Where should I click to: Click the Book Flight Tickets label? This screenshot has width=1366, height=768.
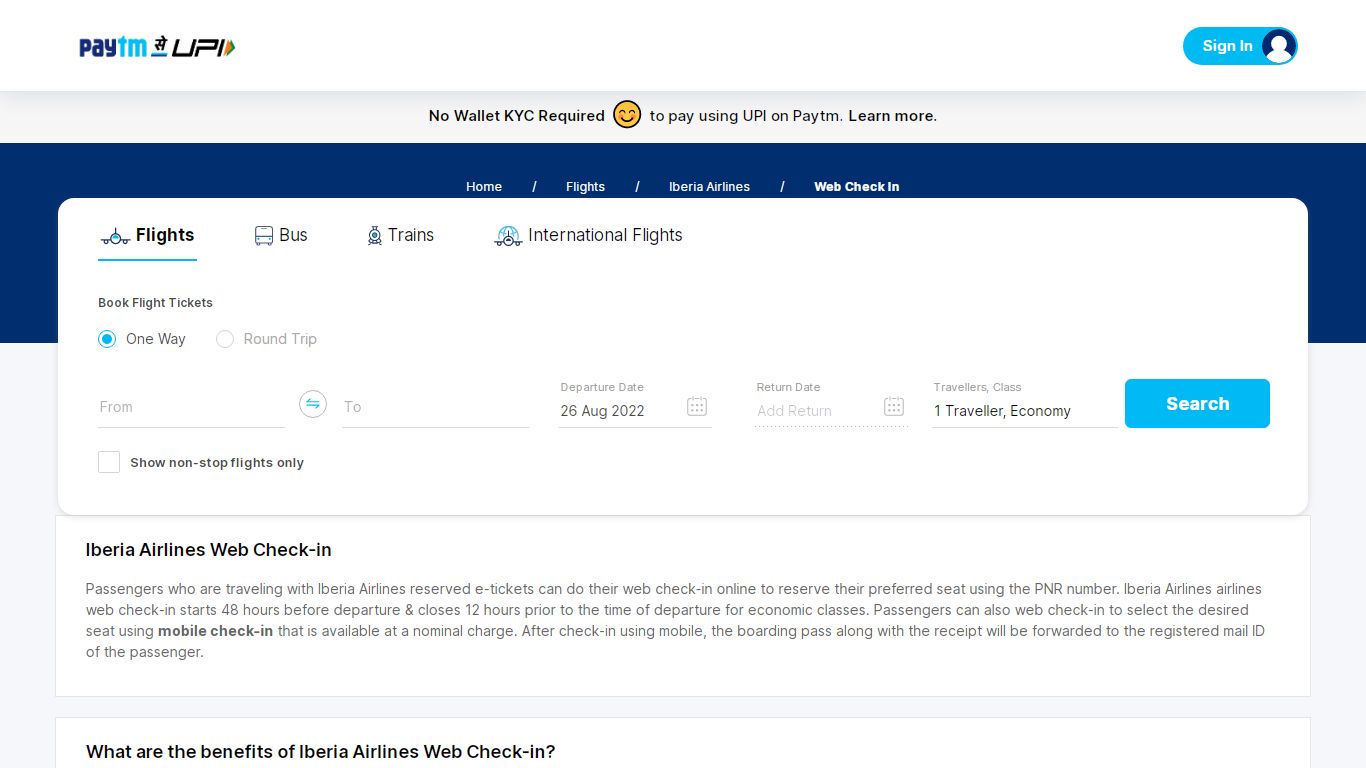click(155, 303)
